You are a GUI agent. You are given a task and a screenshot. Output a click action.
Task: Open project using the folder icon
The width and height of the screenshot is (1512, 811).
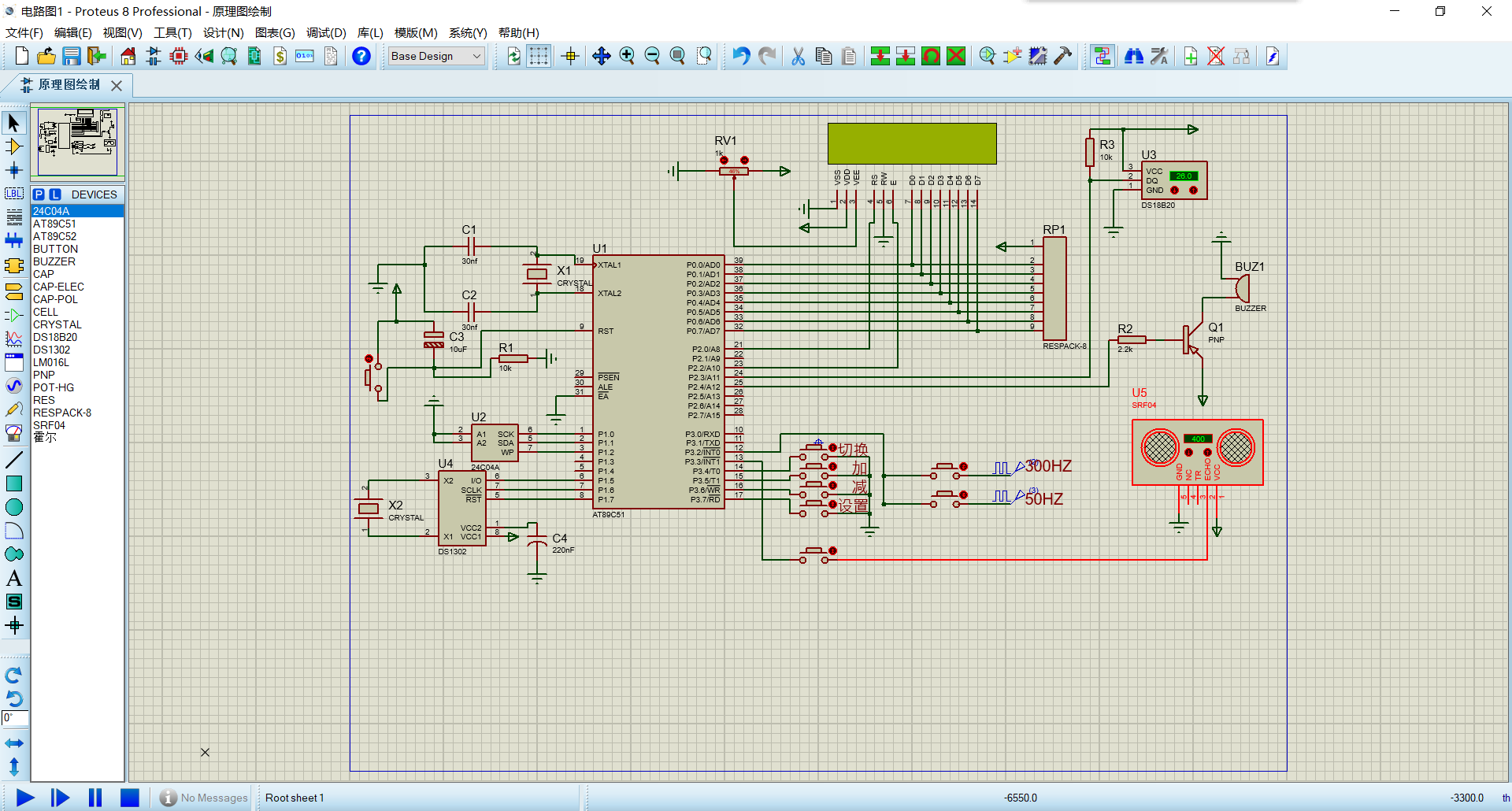(46, 56)
